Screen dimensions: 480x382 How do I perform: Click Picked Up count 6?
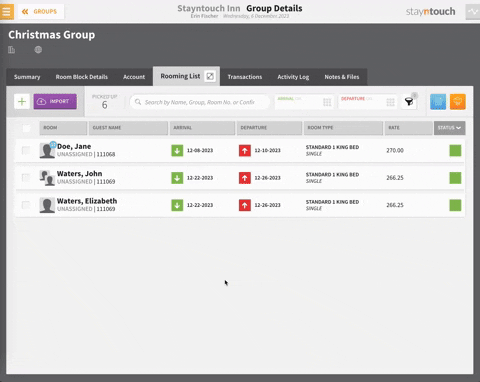coord(105,105)
